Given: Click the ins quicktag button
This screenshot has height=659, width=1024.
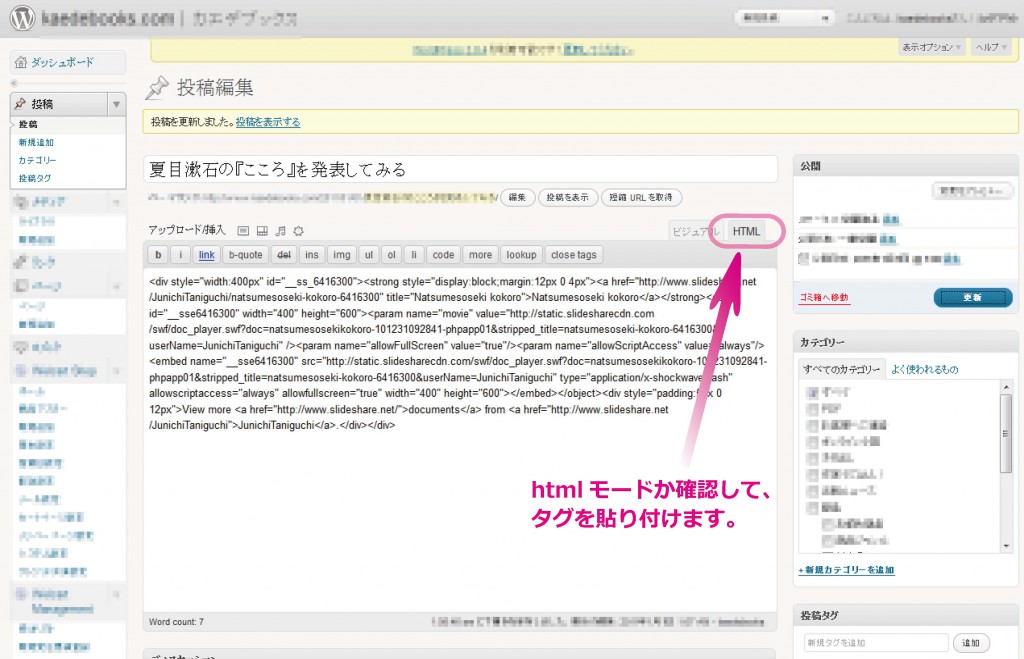Looking at the screenshot, I should 312,255.
